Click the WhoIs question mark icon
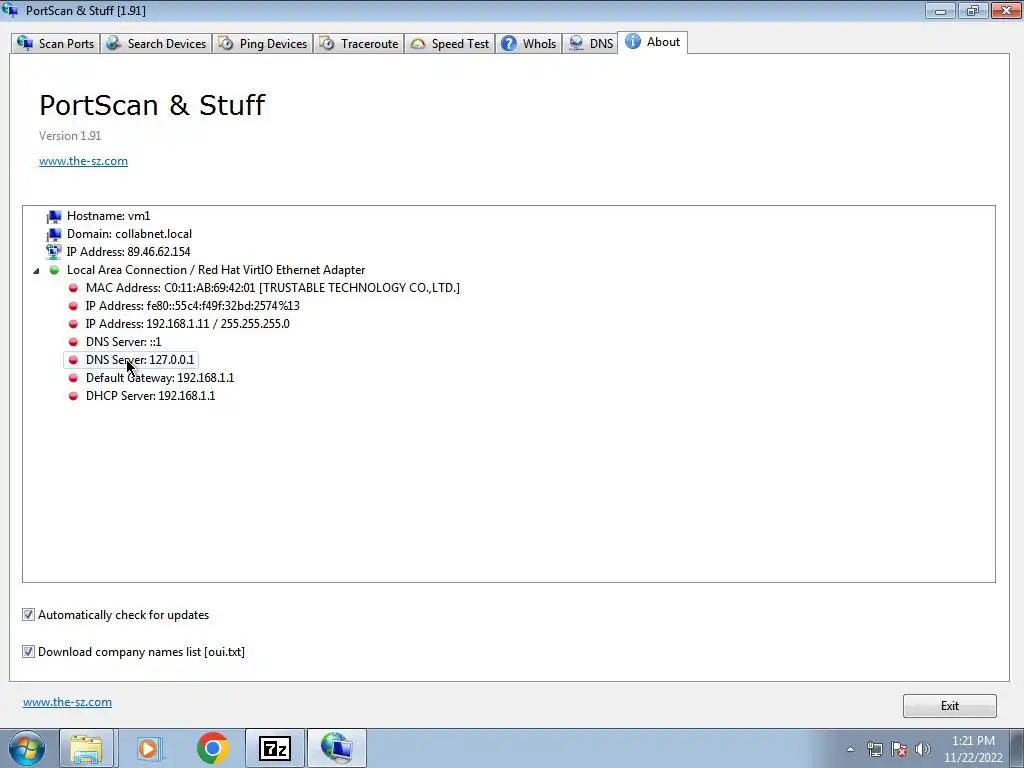This screenshot has height=768, width=1024. click(x=509, y=44)
